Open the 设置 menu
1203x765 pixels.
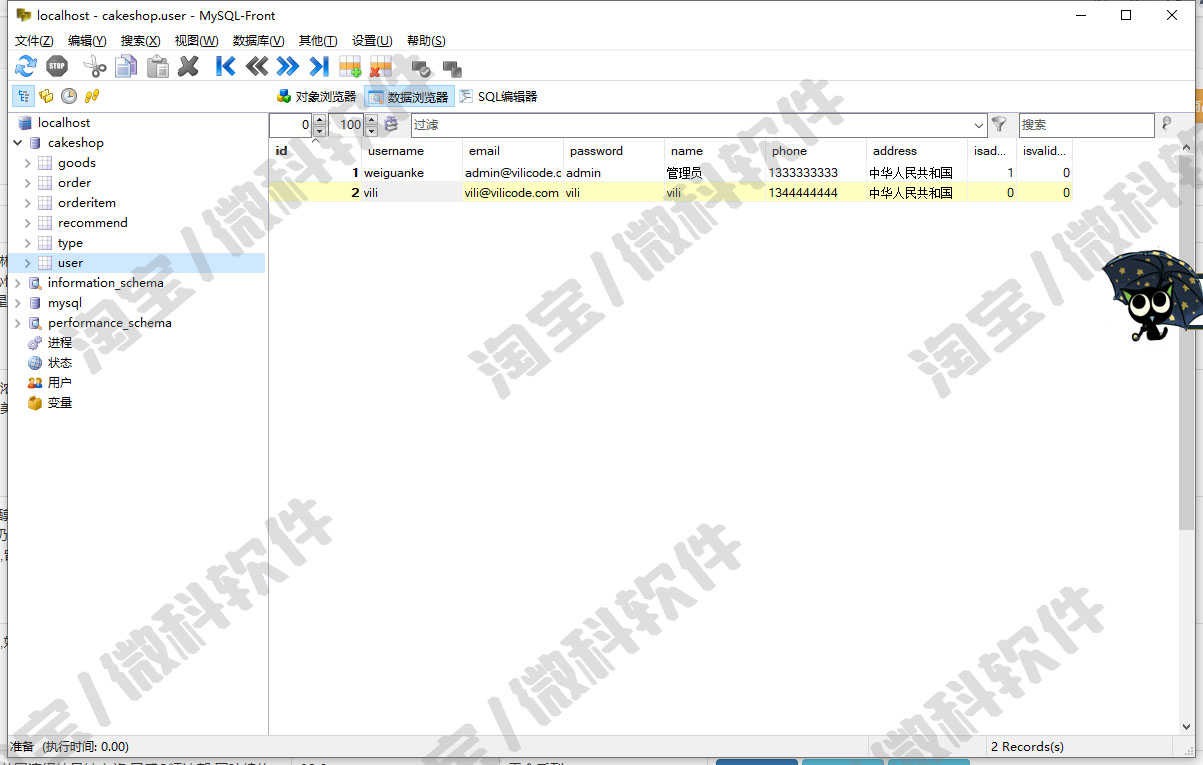372,41
